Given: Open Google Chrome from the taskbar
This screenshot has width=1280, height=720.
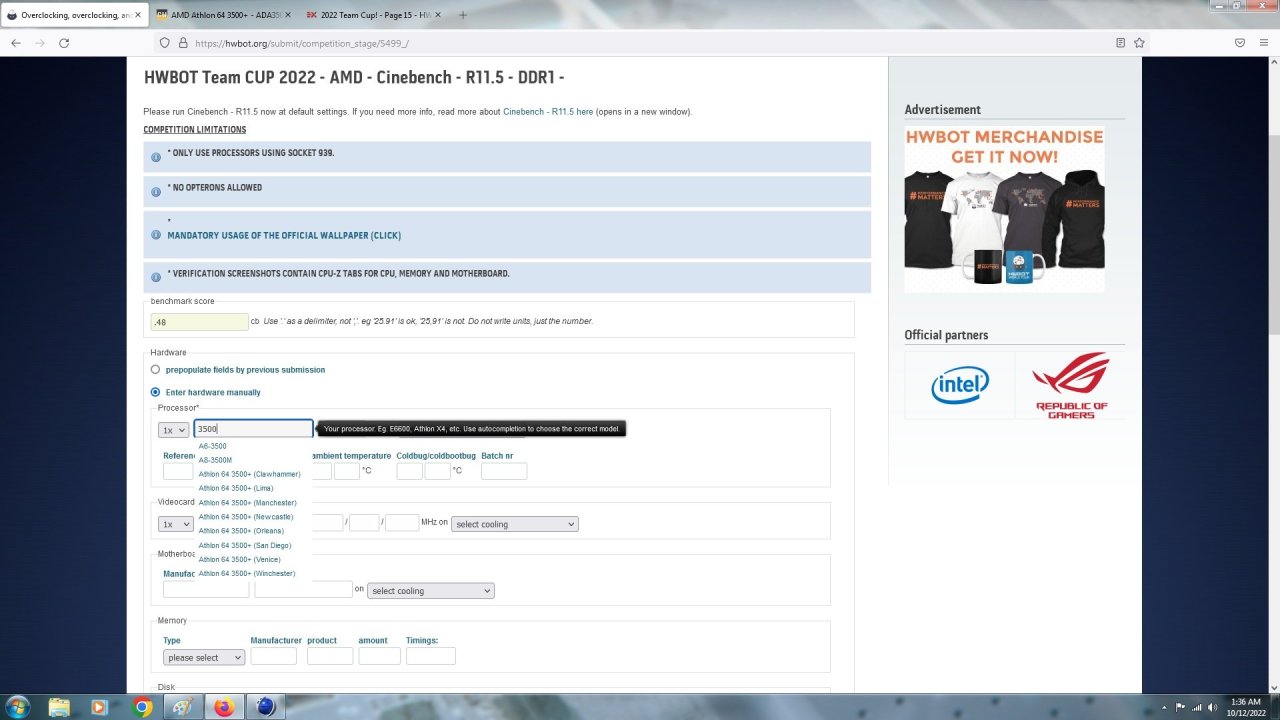Looking at the screenshot, I should tap(143, 707).
